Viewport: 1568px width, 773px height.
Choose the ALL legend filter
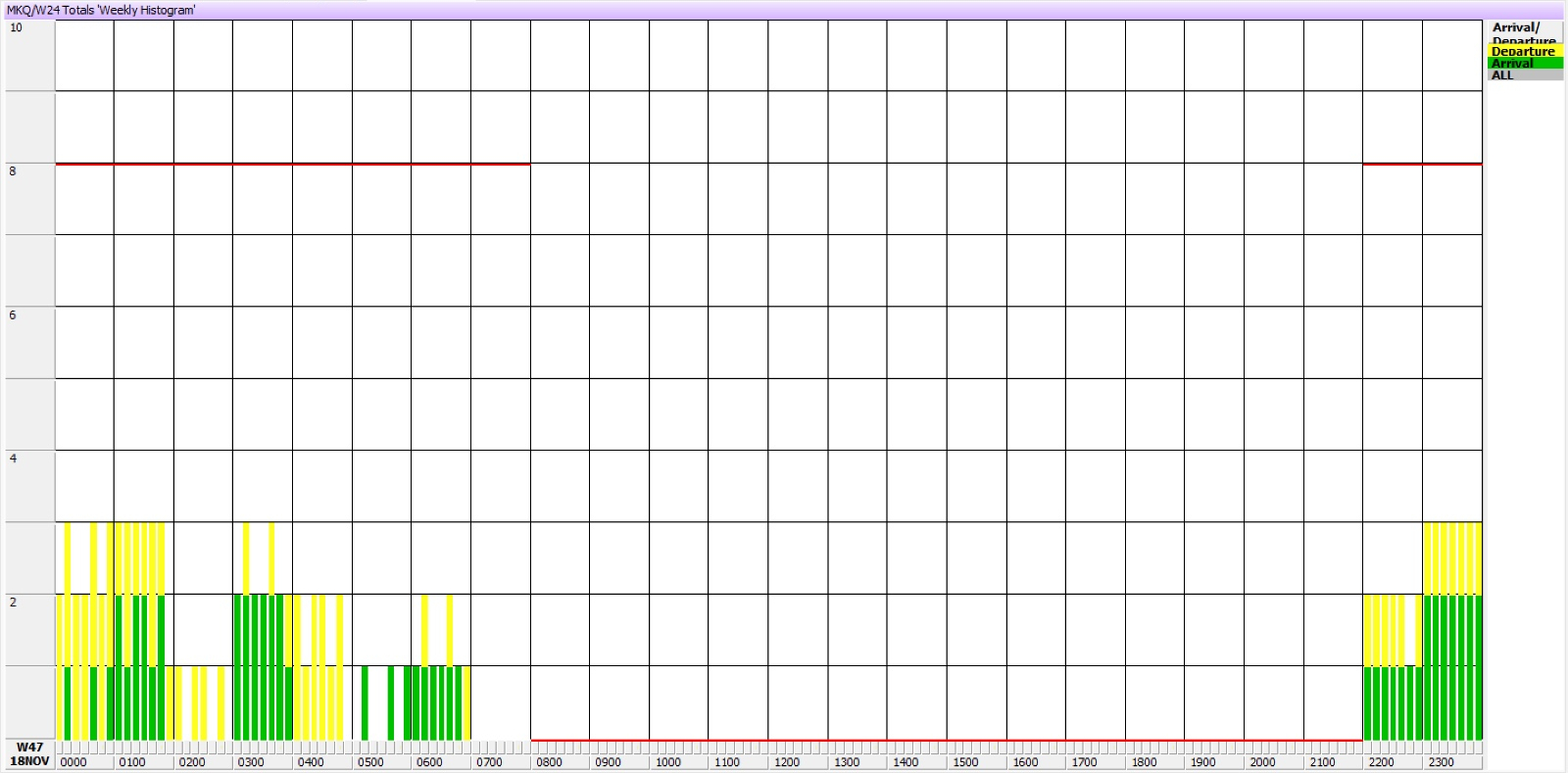(x=1524, y=75)
